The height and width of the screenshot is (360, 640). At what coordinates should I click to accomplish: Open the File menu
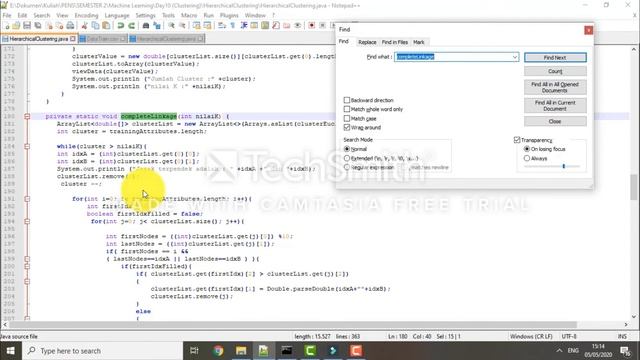tap(7, 15)
